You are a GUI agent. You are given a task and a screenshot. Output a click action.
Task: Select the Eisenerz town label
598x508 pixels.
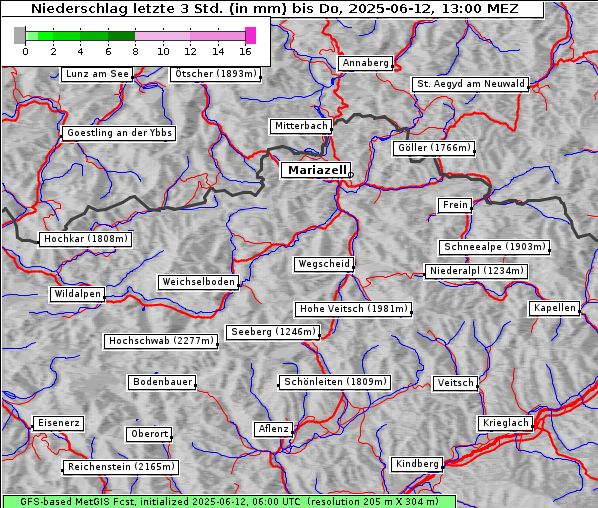tap(58, 423)
